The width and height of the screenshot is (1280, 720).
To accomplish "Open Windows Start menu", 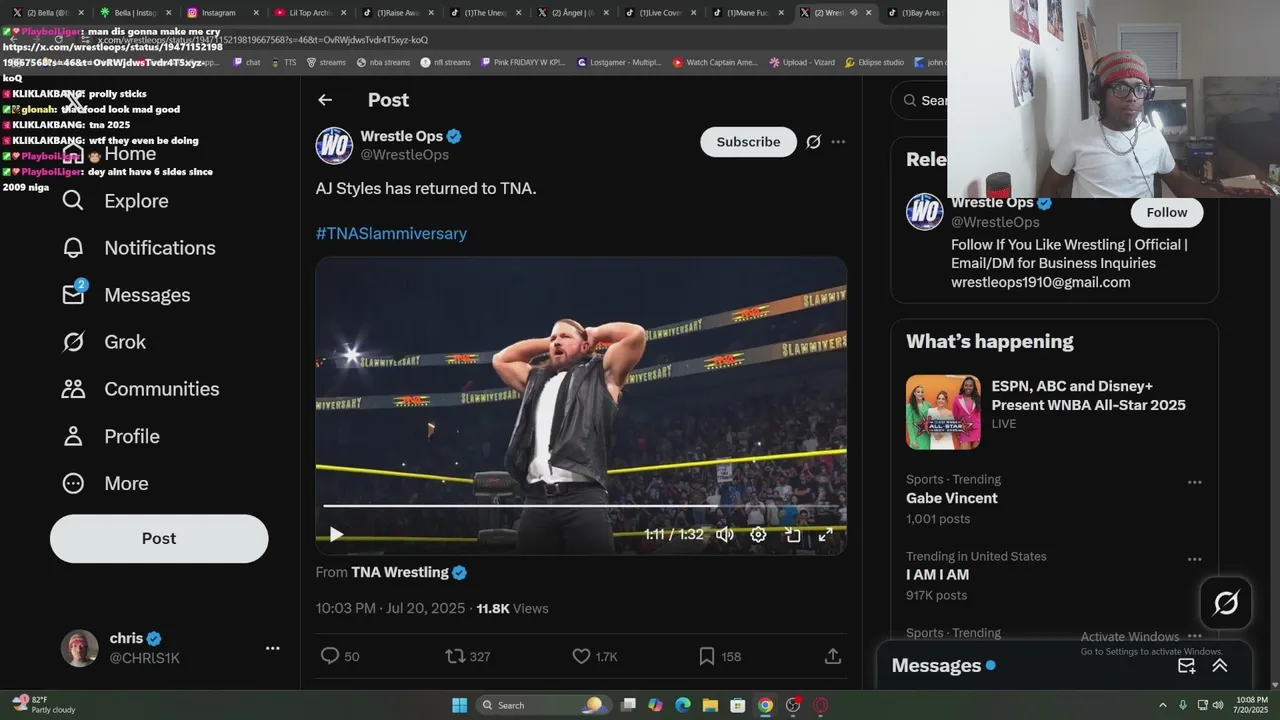I will coord(459,705).
